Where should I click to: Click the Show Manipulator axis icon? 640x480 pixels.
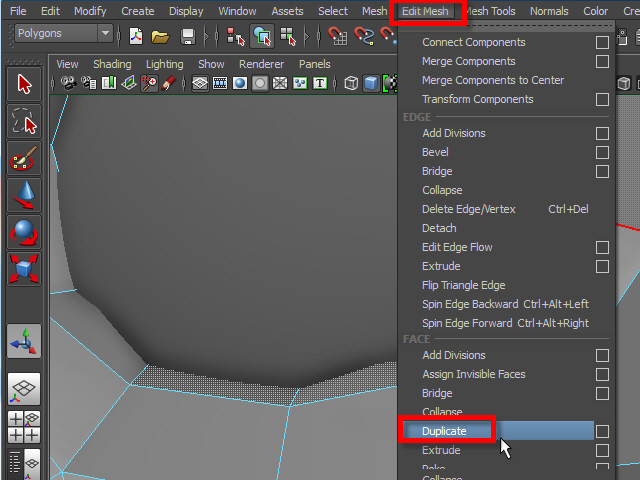click(x=24, y=341)
